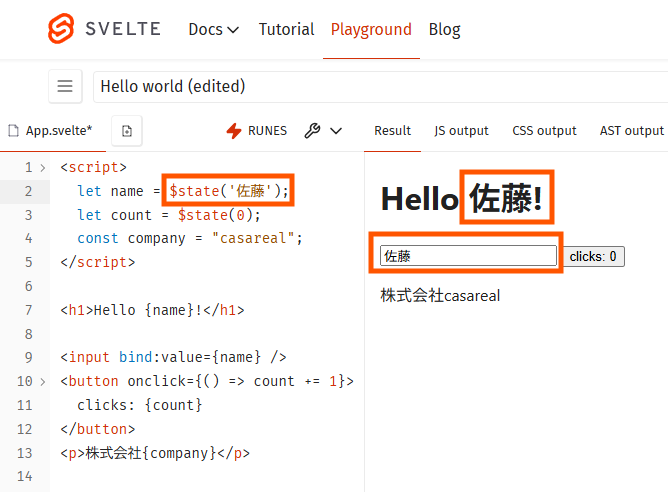Switch to the JS output tab
Screen dimensions: 668x492
click(x=461, y=131)
